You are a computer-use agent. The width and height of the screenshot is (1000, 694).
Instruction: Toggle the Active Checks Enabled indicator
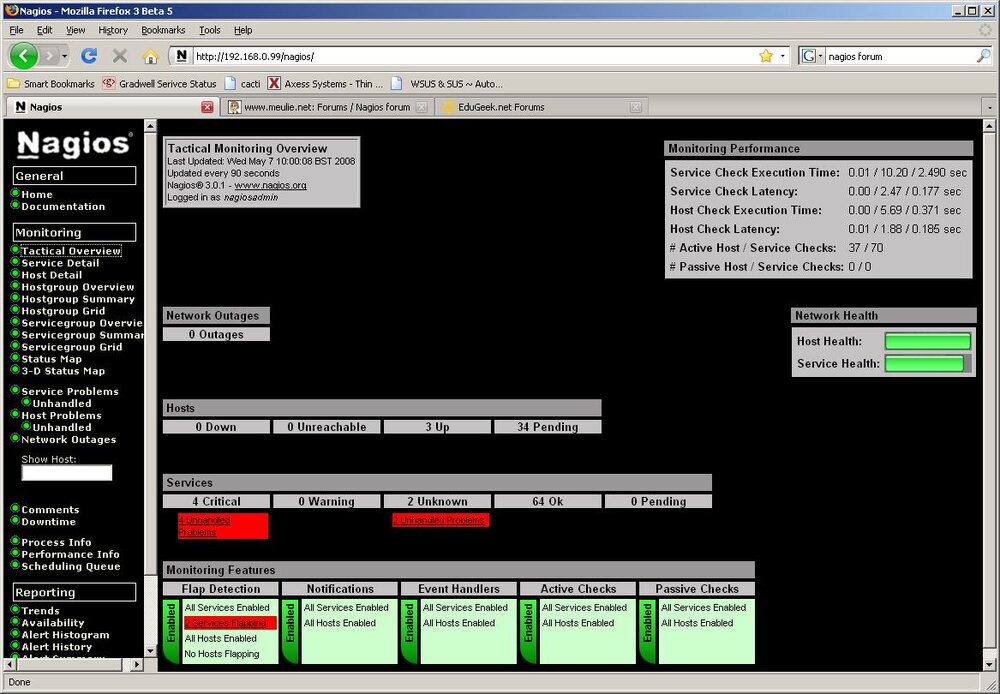click(529, 631)
